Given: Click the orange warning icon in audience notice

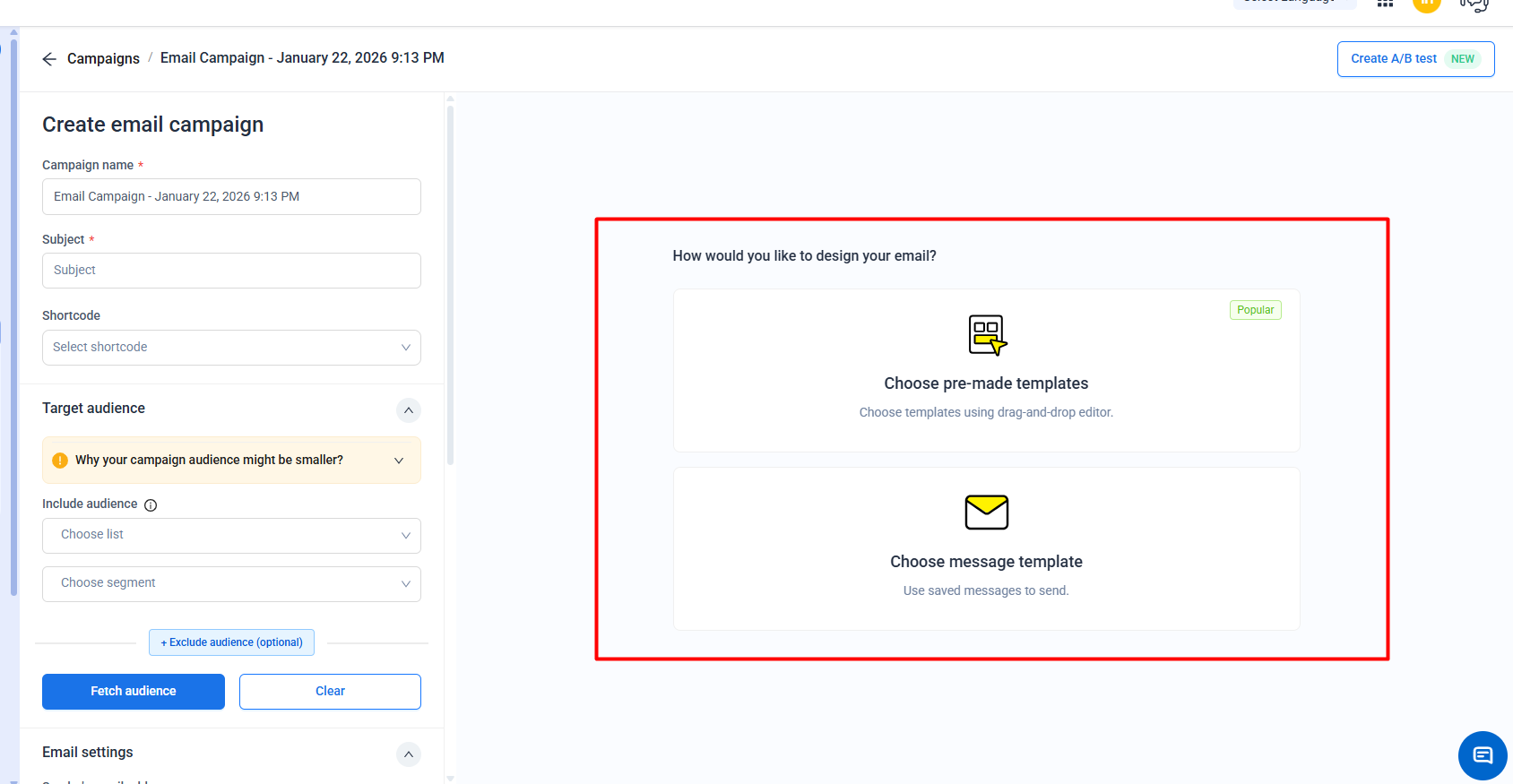Looking at the screenshot, I should [x=60, y=461].
